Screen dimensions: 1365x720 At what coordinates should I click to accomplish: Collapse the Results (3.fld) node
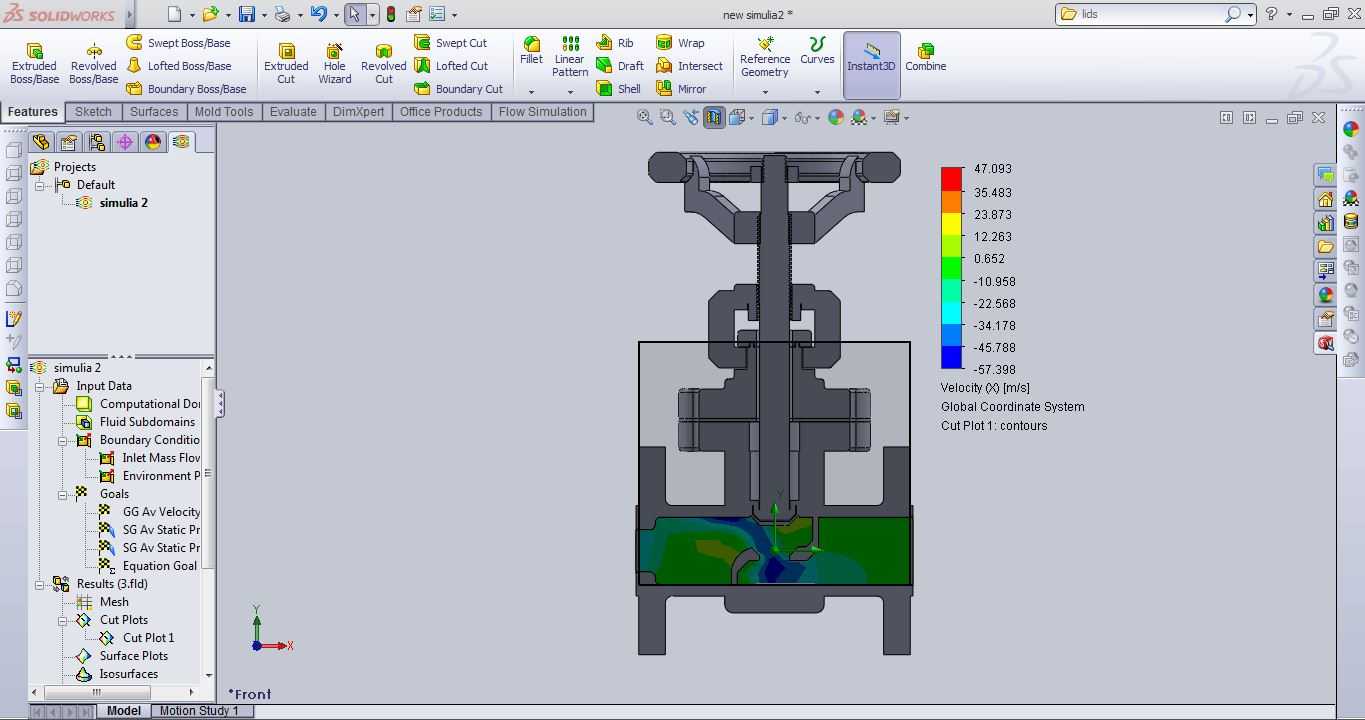point(40,584)
